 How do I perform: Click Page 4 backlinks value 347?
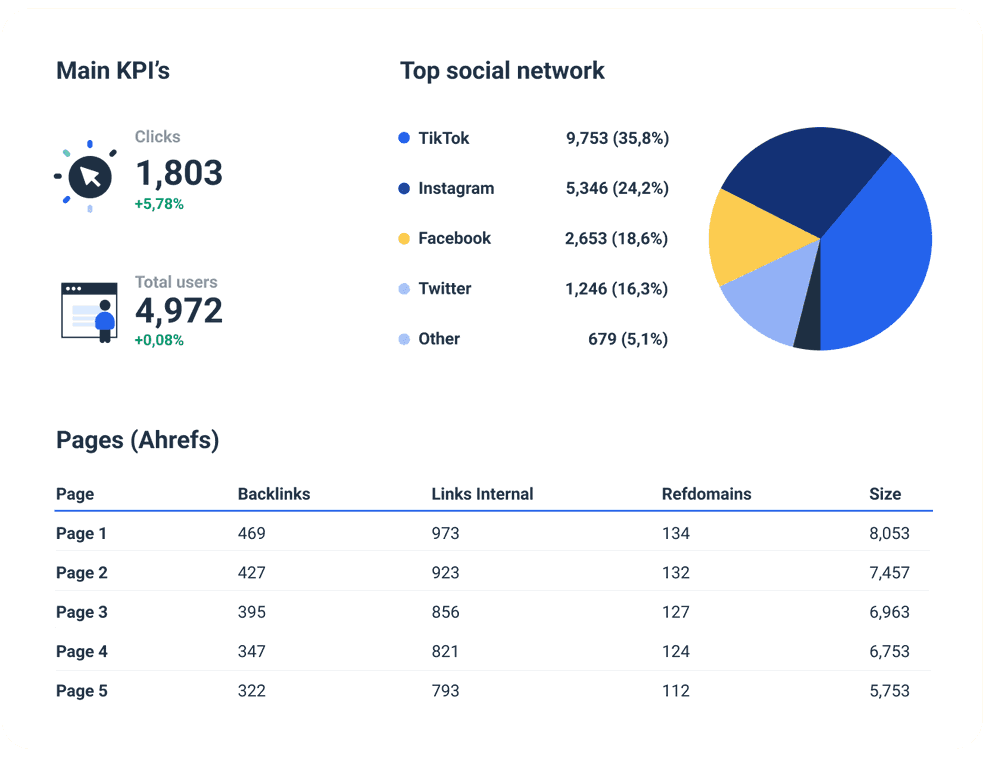(x=252, y=651)
